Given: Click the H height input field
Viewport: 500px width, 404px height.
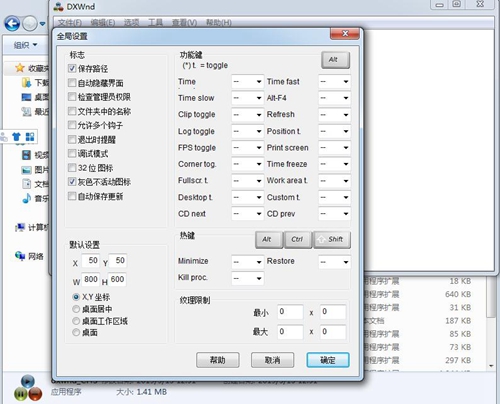Looking at the screenshot, I should coord(117,279).
